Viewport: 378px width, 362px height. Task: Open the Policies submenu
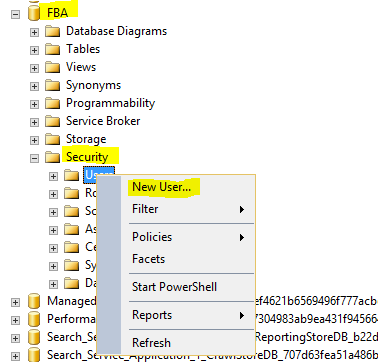pos(188,237)
